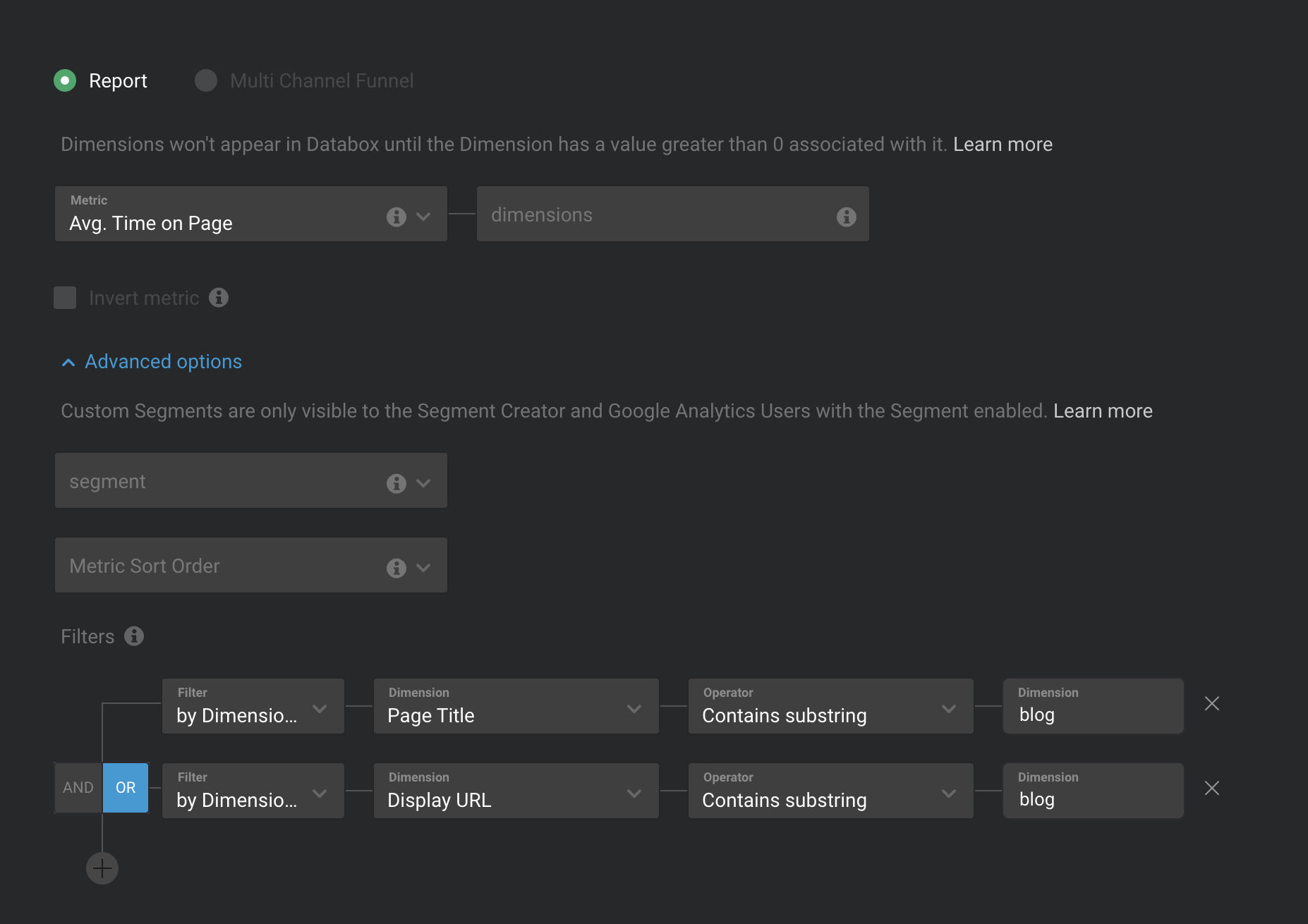Viewport: 1308px width, 924px height.
Task: Switch filter logic to AND
Action: 78,787
